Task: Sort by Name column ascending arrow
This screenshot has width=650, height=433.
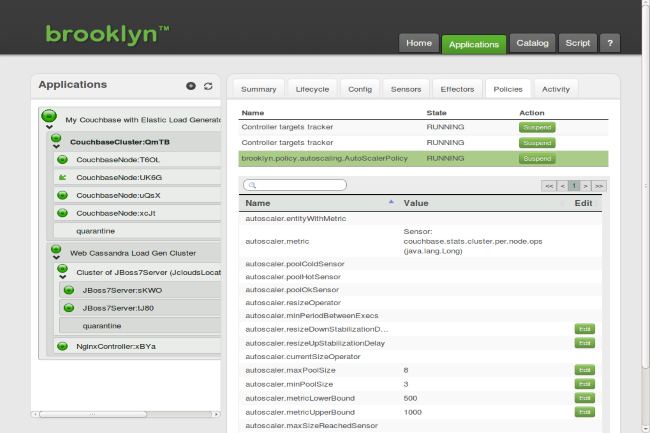Action: click(391, 202)
